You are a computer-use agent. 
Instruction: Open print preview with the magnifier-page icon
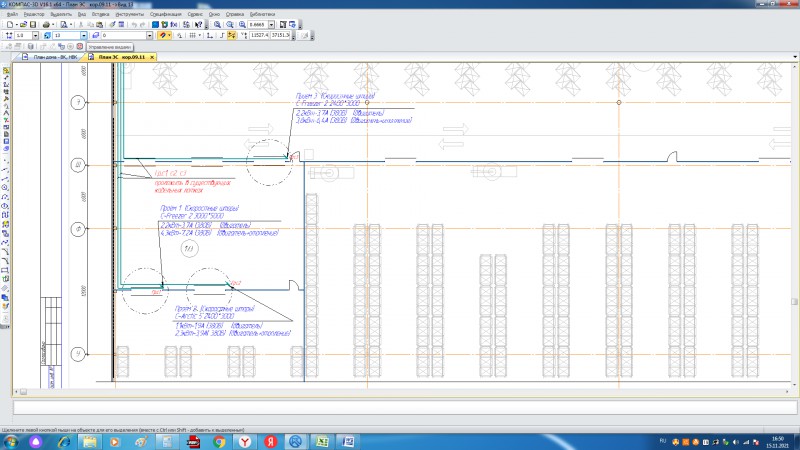click(x=64, y=24)
